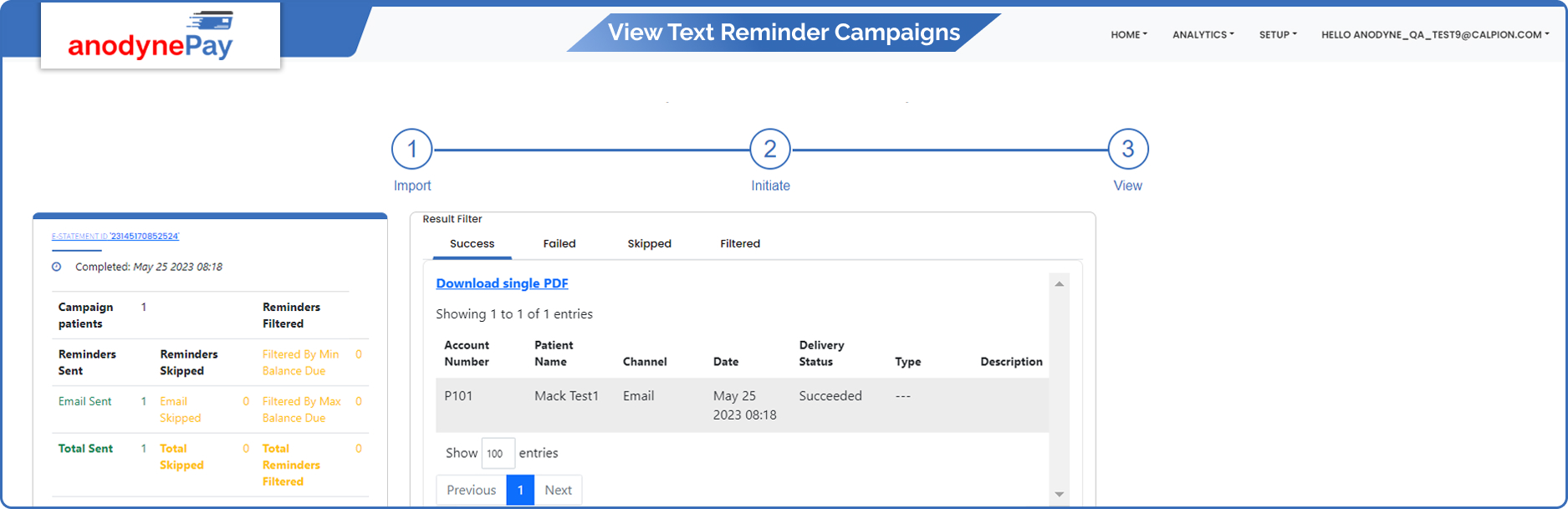The height and width of the screenshot is (509, 1568).
Task: Open the HOME dropdown menu
Action: (x=1129, y=35)
